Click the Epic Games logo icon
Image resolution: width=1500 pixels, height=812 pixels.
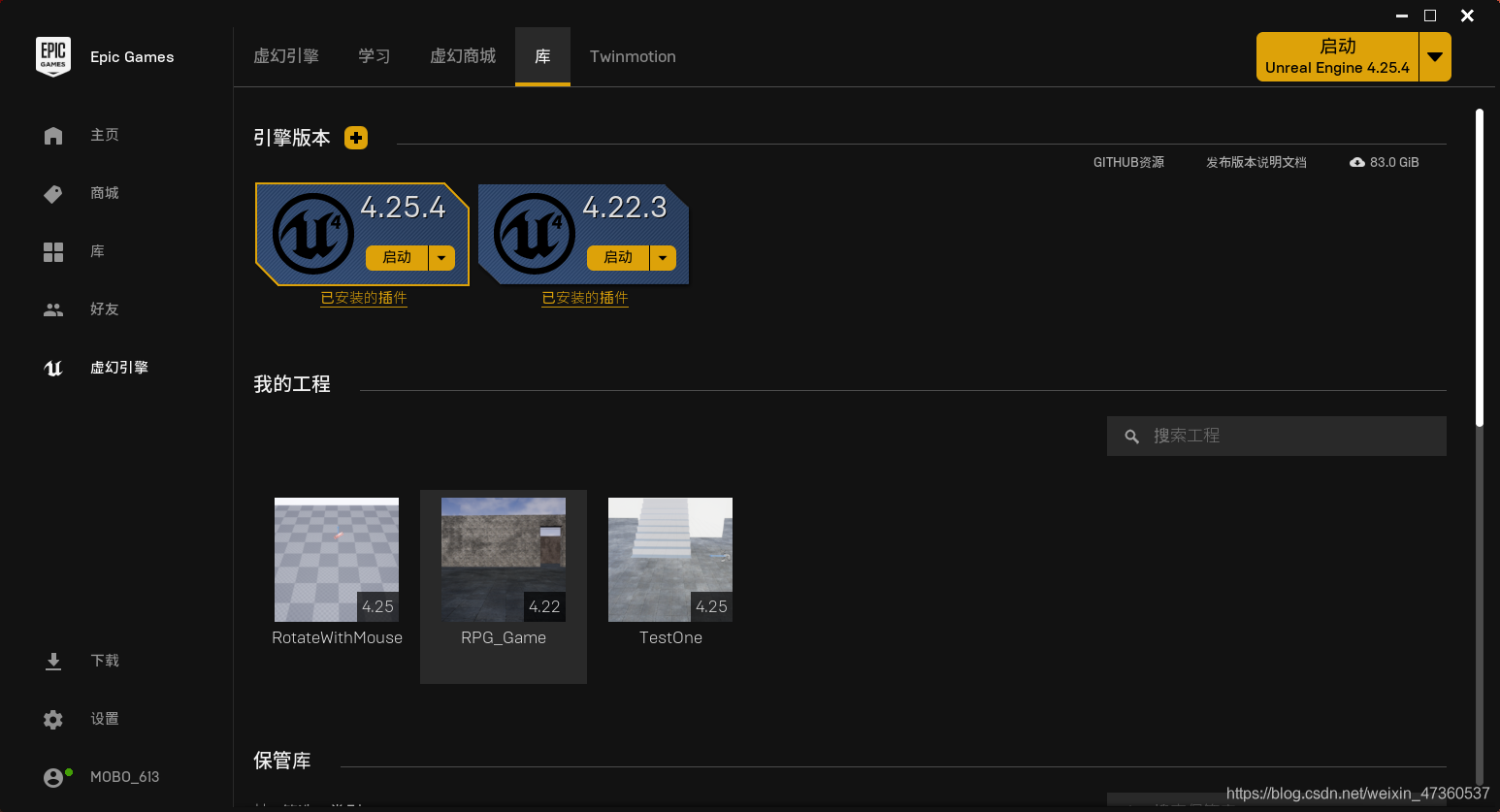tap(53, 56)
